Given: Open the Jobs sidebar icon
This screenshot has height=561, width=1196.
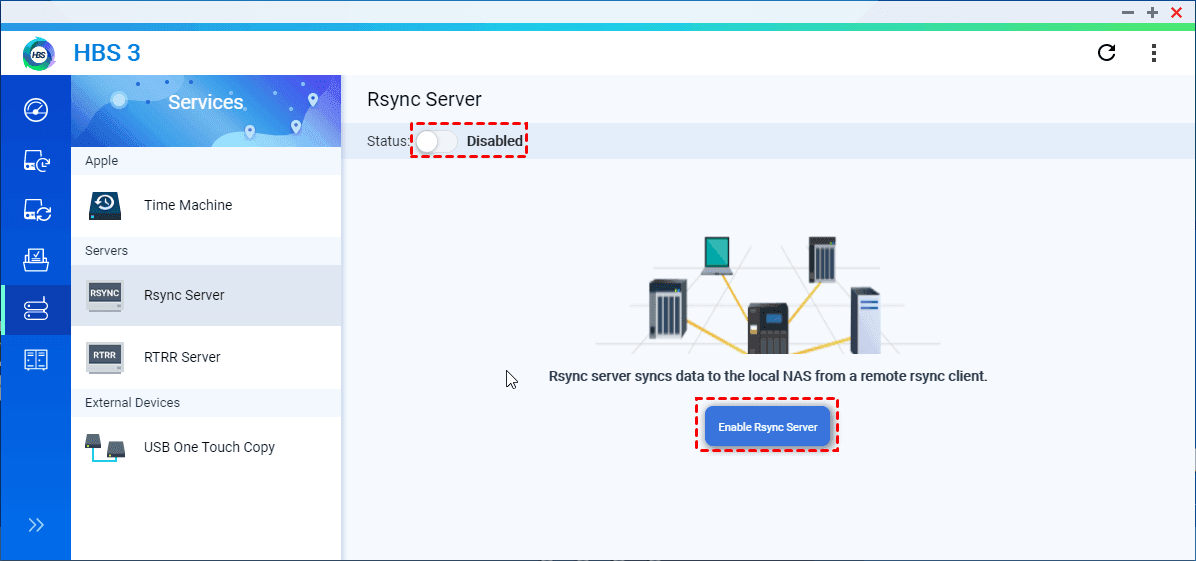Looking at the screenshot, I should point(36,260).
